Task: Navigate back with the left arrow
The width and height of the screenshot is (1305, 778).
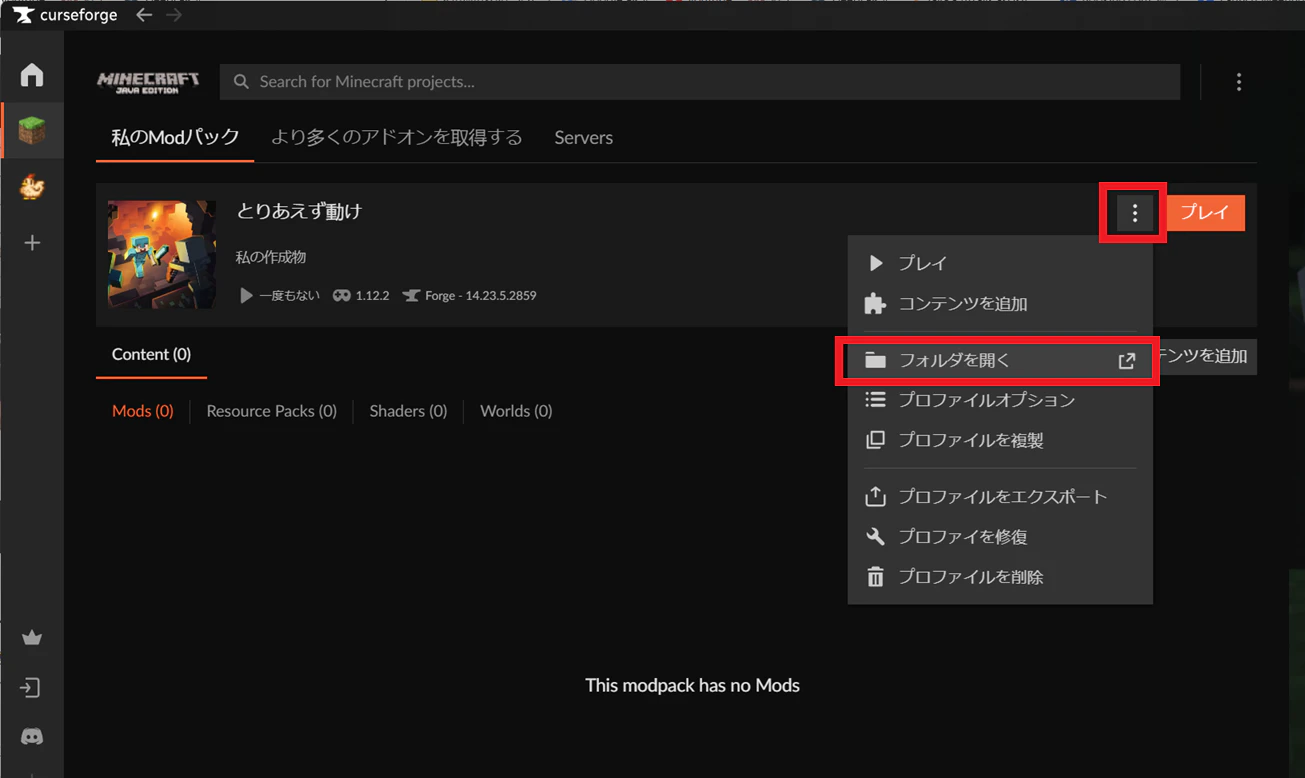Action: [x=144, y=15]
